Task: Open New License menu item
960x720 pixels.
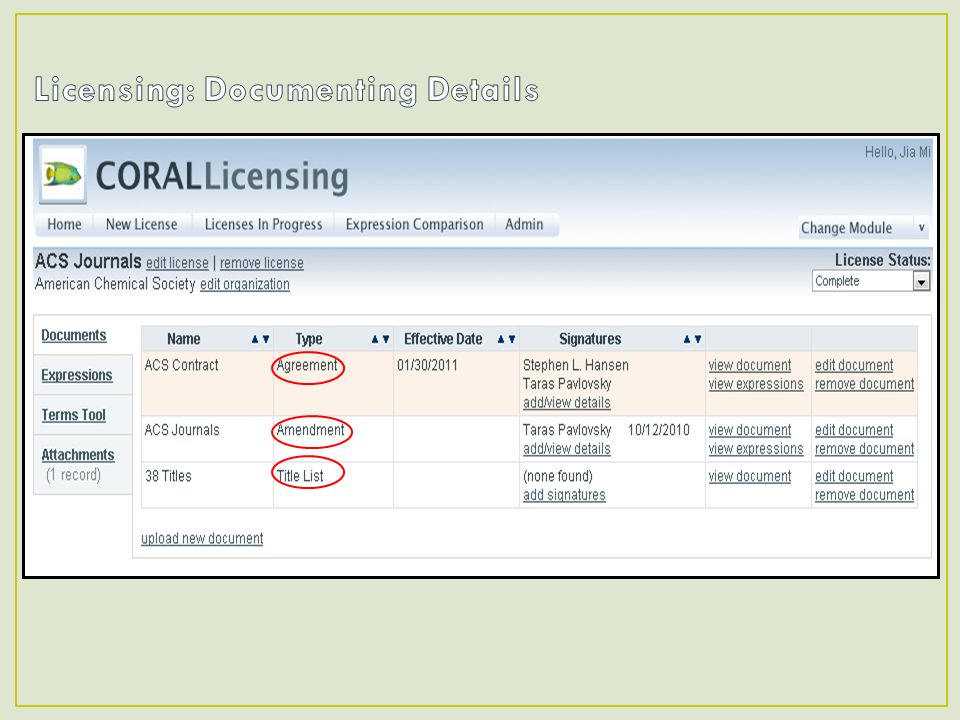Action: point(141,225)
